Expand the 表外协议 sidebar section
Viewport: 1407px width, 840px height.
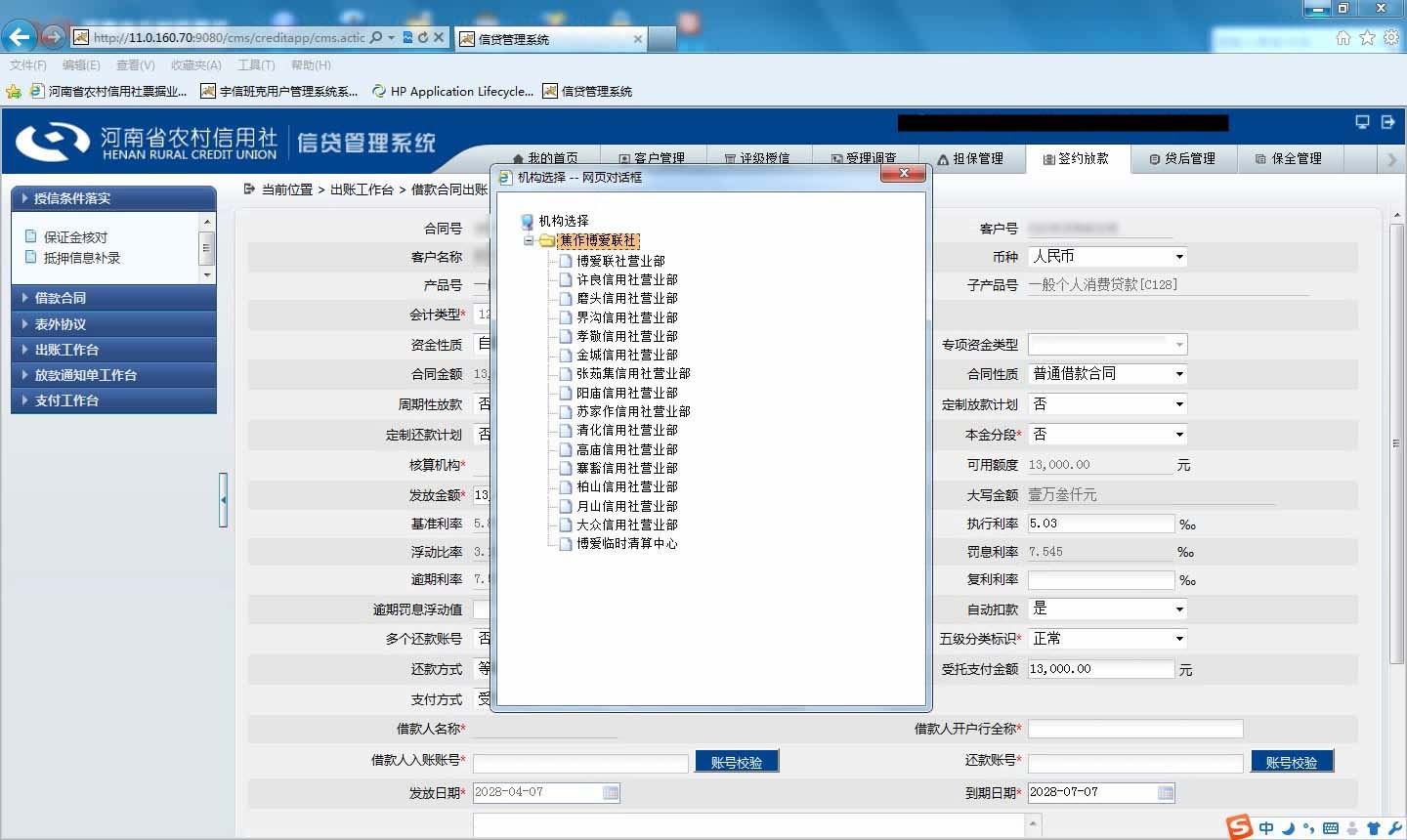click(x=113, y=323)
